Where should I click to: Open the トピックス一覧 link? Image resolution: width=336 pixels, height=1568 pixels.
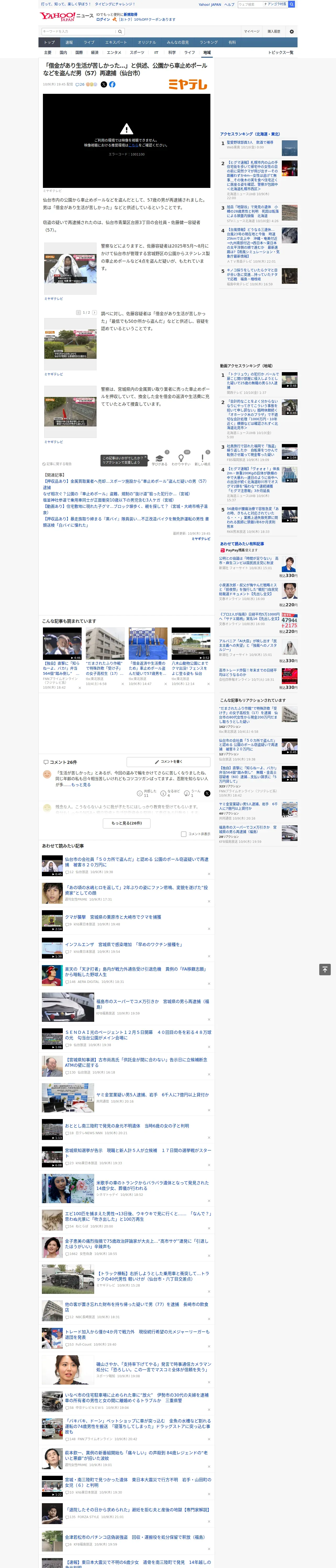(281, 52)
